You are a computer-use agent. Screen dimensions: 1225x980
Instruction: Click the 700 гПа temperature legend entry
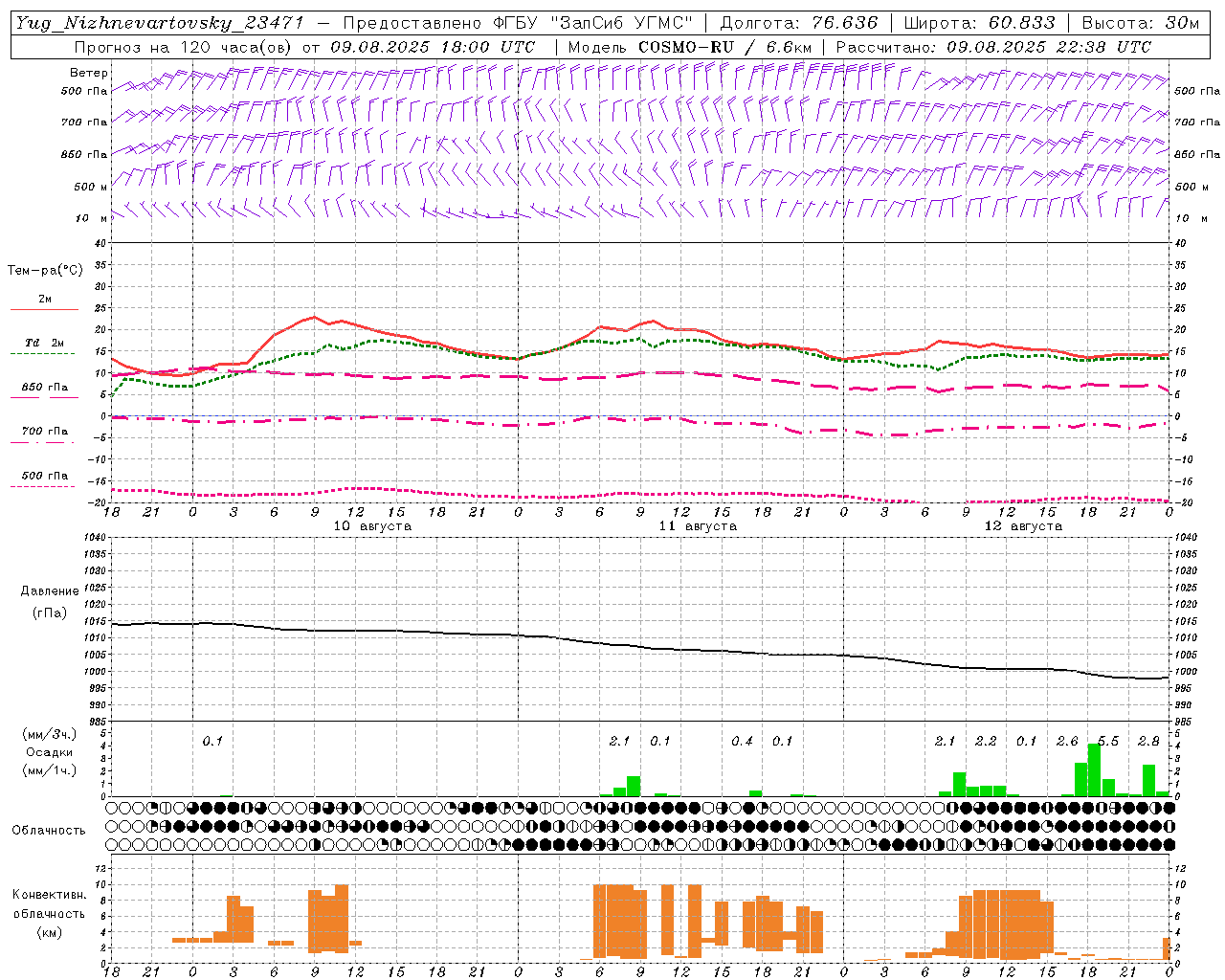click(x=45, y=432)
